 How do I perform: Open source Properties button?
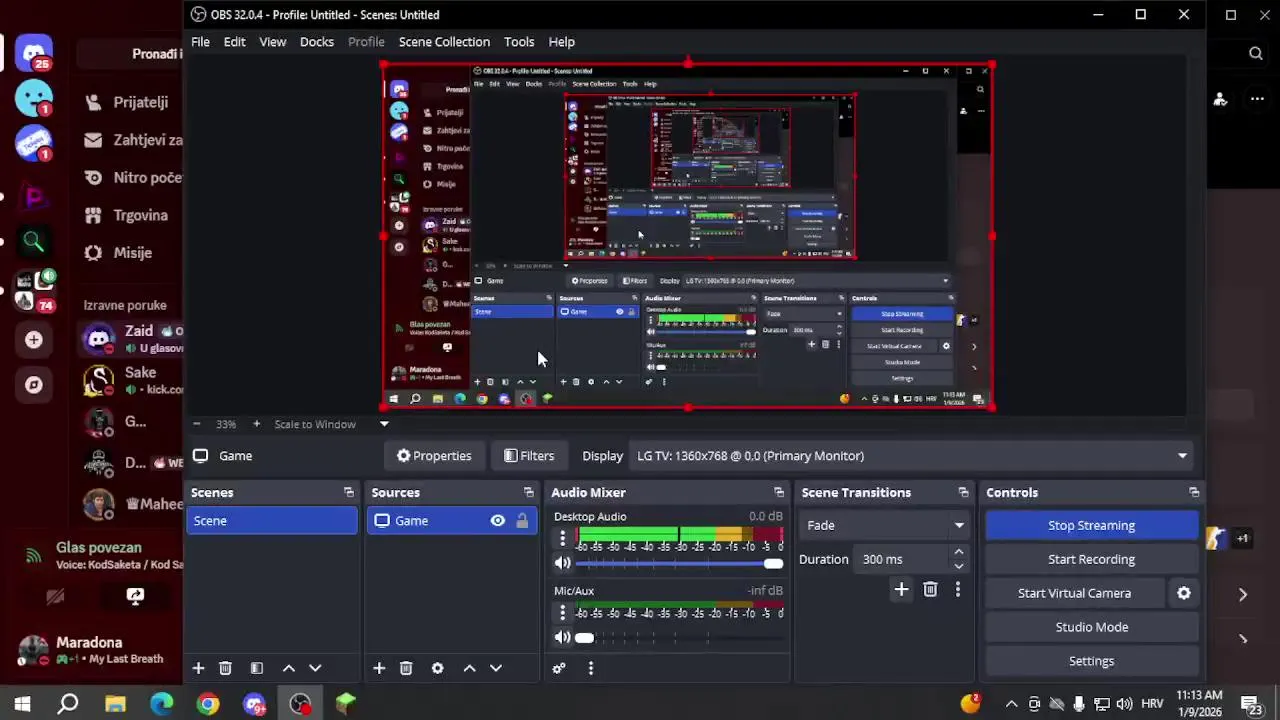(434, 456)
